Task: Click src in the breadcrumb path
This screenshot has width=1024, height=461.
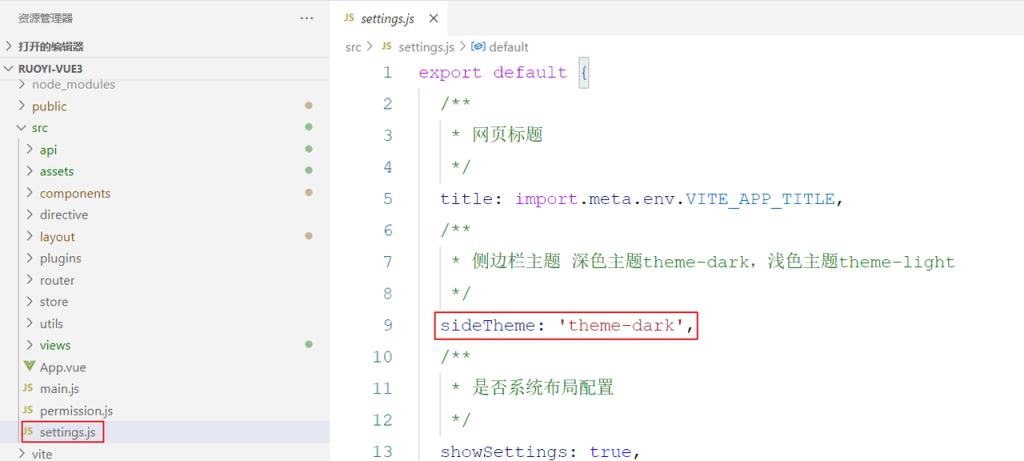Action: (x=353, y=47)
